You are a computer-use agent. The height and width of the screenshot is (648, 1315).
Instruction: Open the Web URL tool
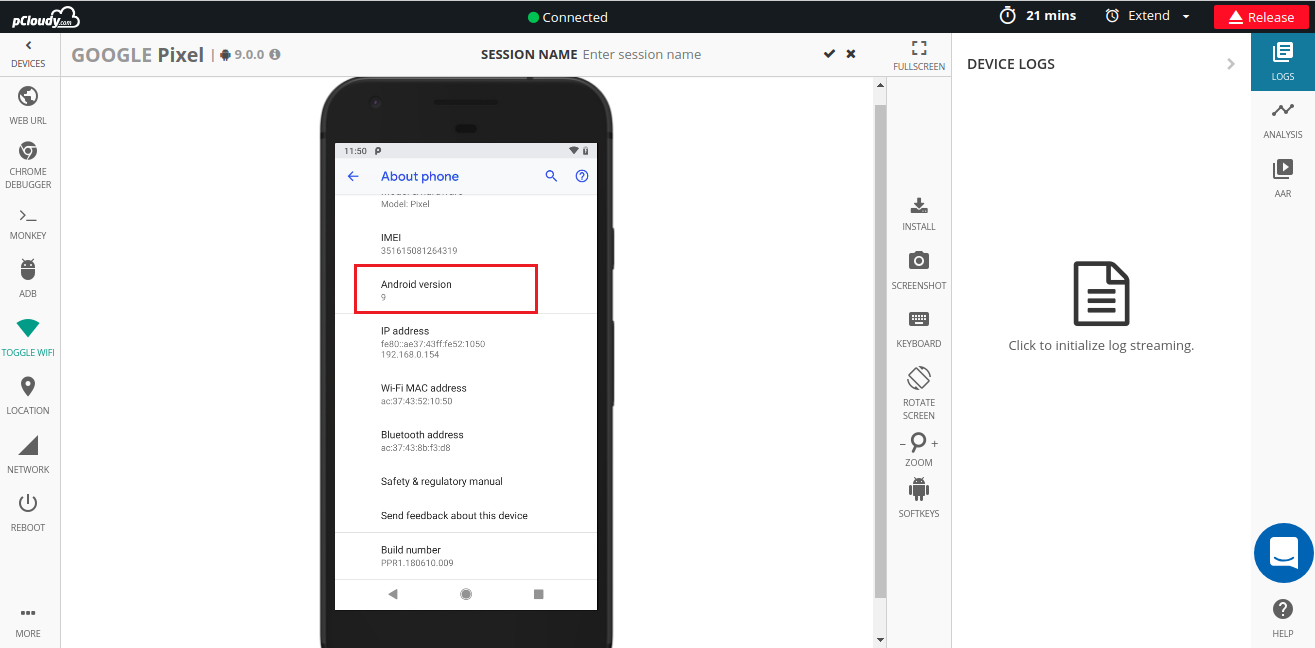click(x=28, y=105)
